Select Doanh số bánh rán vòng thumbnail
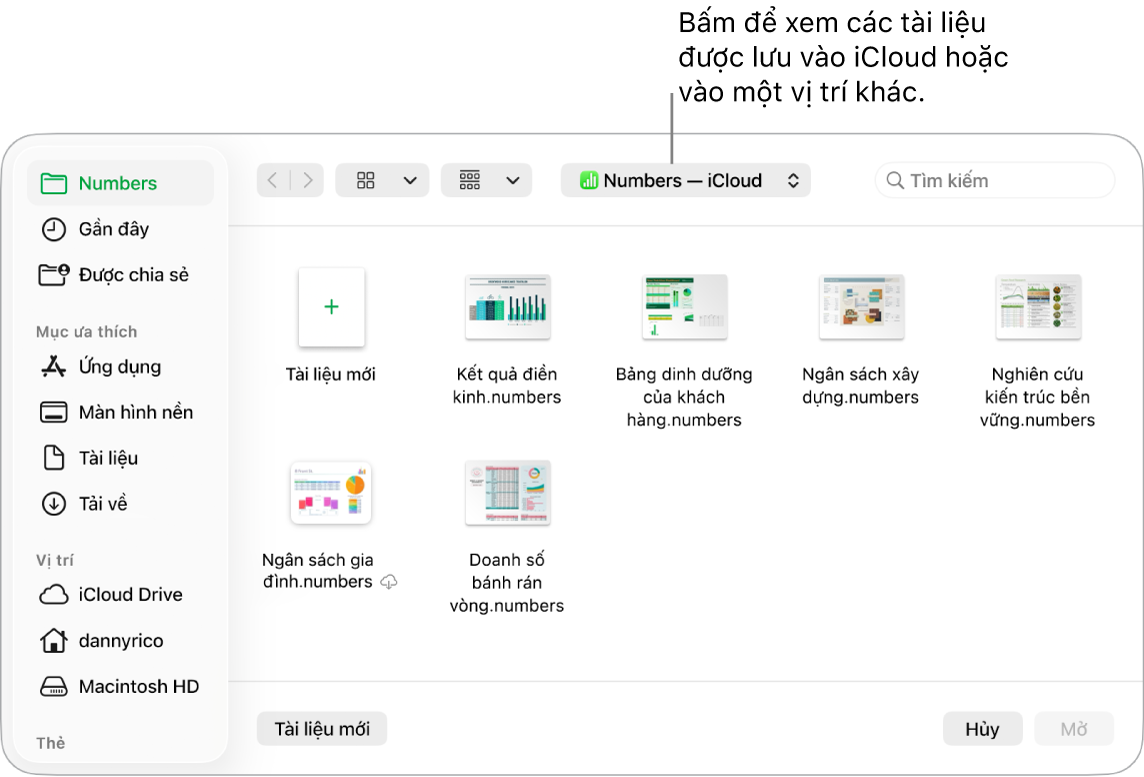The image size is (1144, 777). pyautogui.click(x=508, y=492)
